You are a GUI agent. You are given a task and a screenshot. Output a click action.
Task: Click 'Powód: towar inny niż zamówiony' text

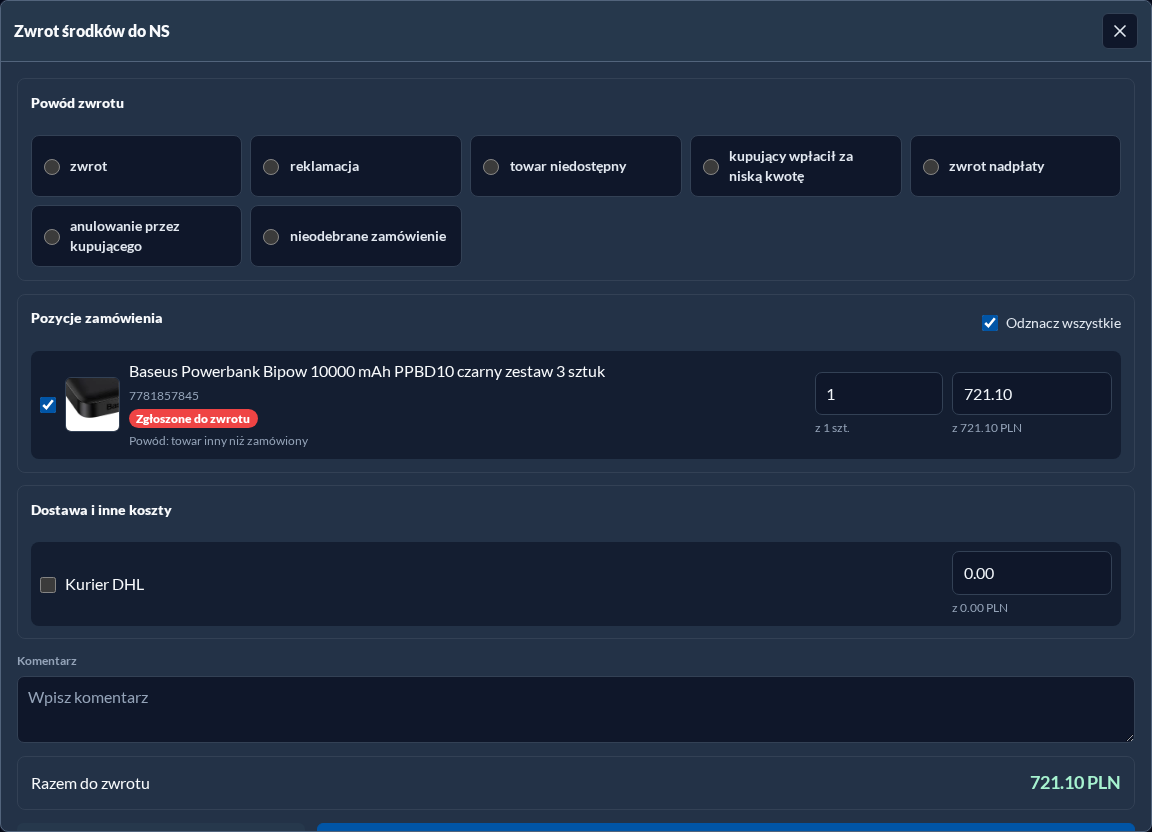[218, 441]
